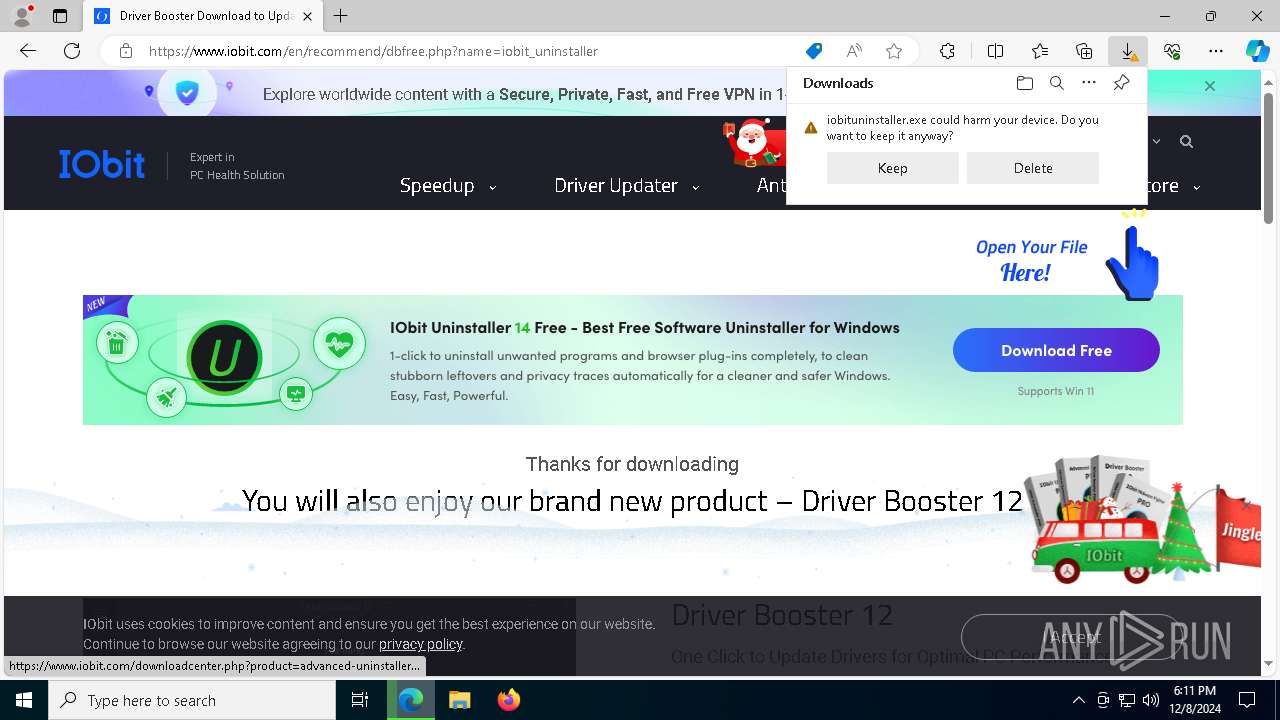Open a new browser tab
This screenshot has height=720, width=1280.
pos(341,16)
